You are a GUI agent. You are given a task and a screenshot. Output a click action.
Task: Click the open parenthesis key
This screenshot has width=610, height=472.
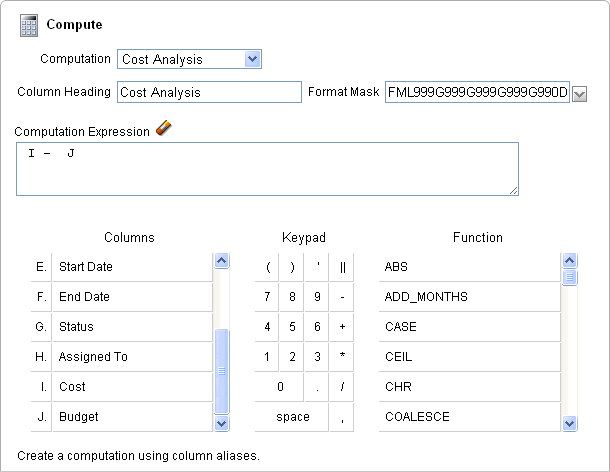click(268, 267)
